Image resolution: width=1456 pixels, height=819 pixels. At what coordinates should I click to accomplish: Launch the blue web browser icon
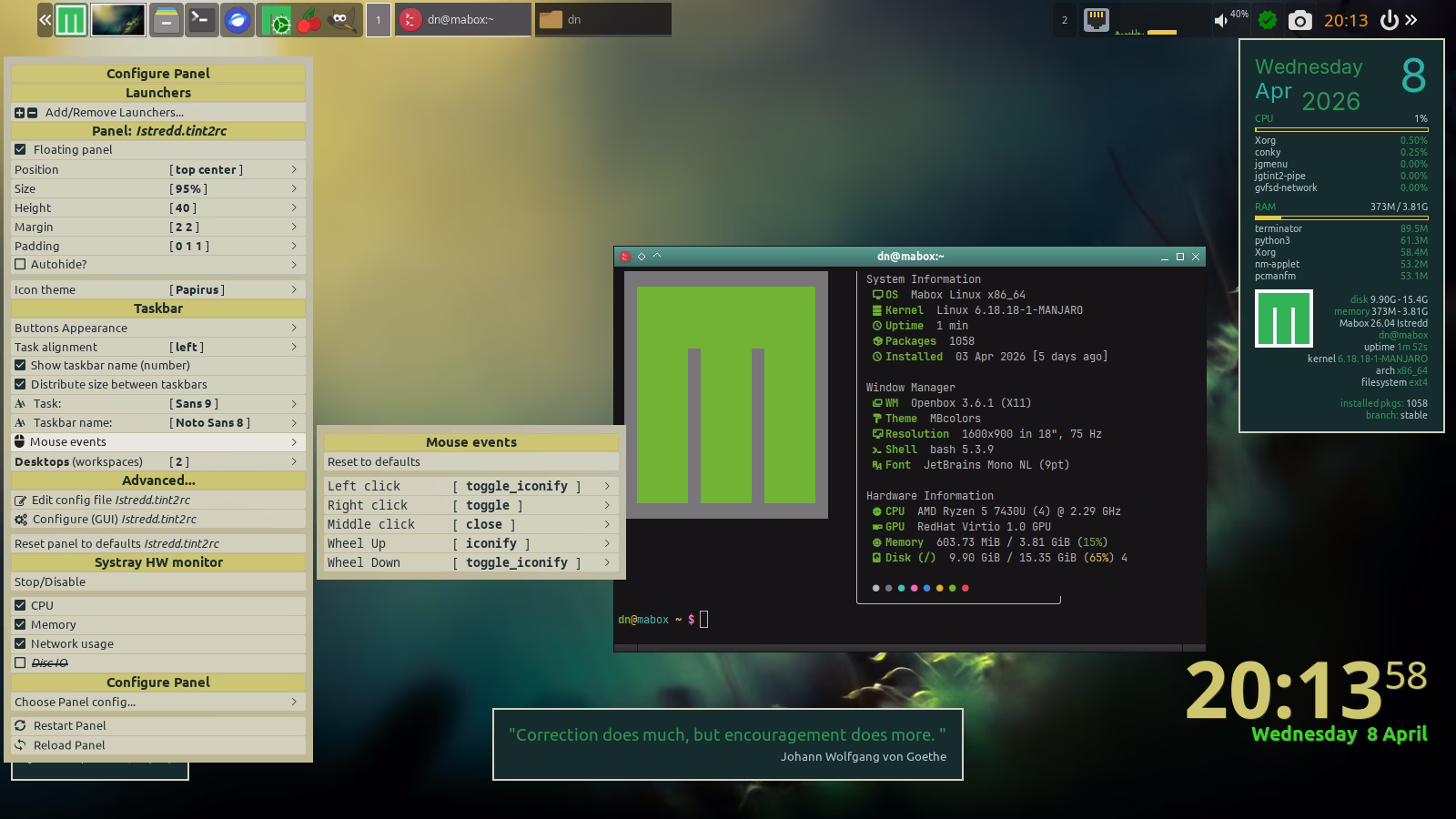(x=238, y=19)
